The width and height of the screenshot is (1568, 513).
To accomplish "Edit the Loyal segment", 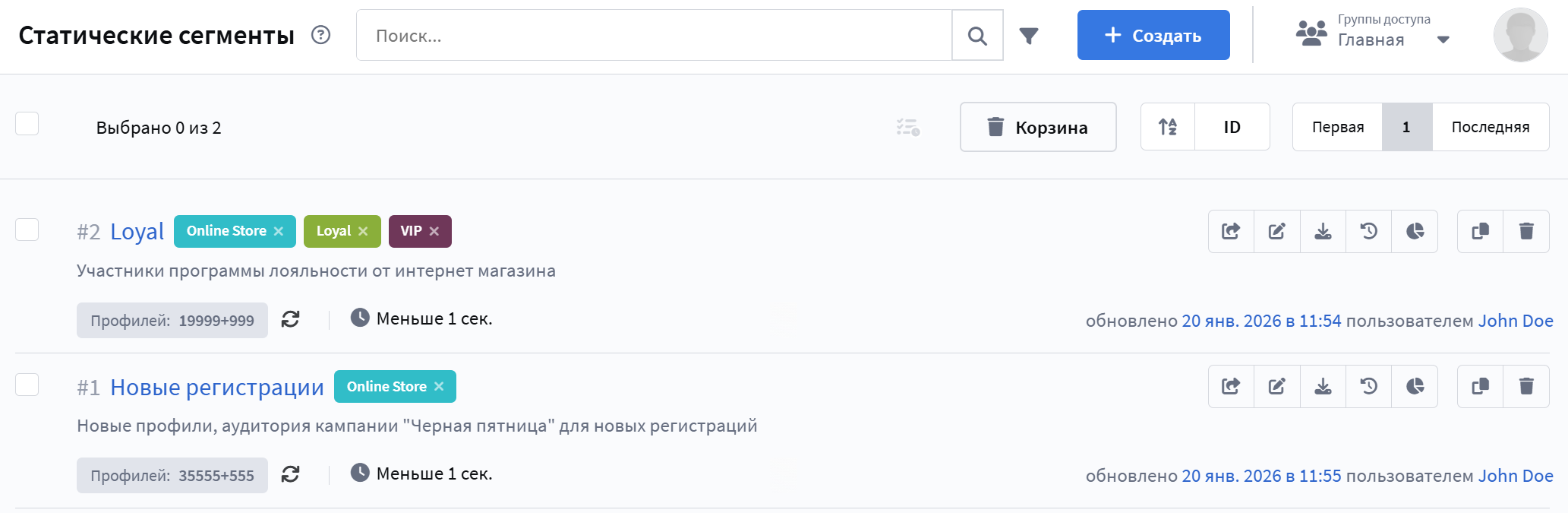I will (x=1277, y=231).
